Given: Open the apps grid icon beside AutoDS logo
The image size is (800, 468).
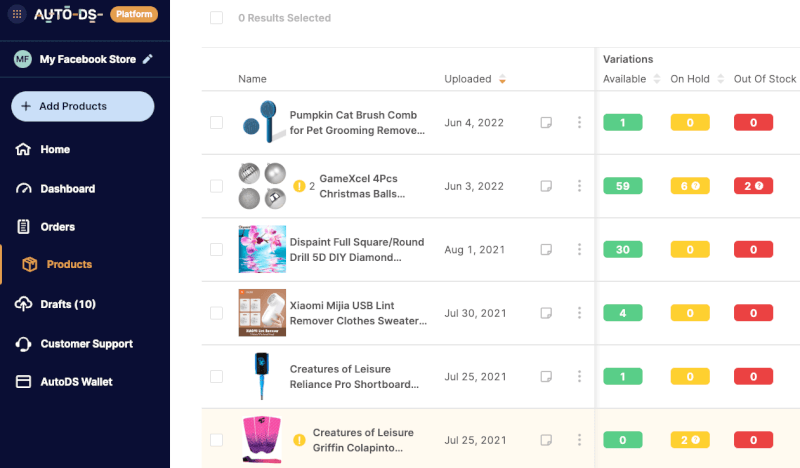Looking at the screenshot, I should point(17,14).
